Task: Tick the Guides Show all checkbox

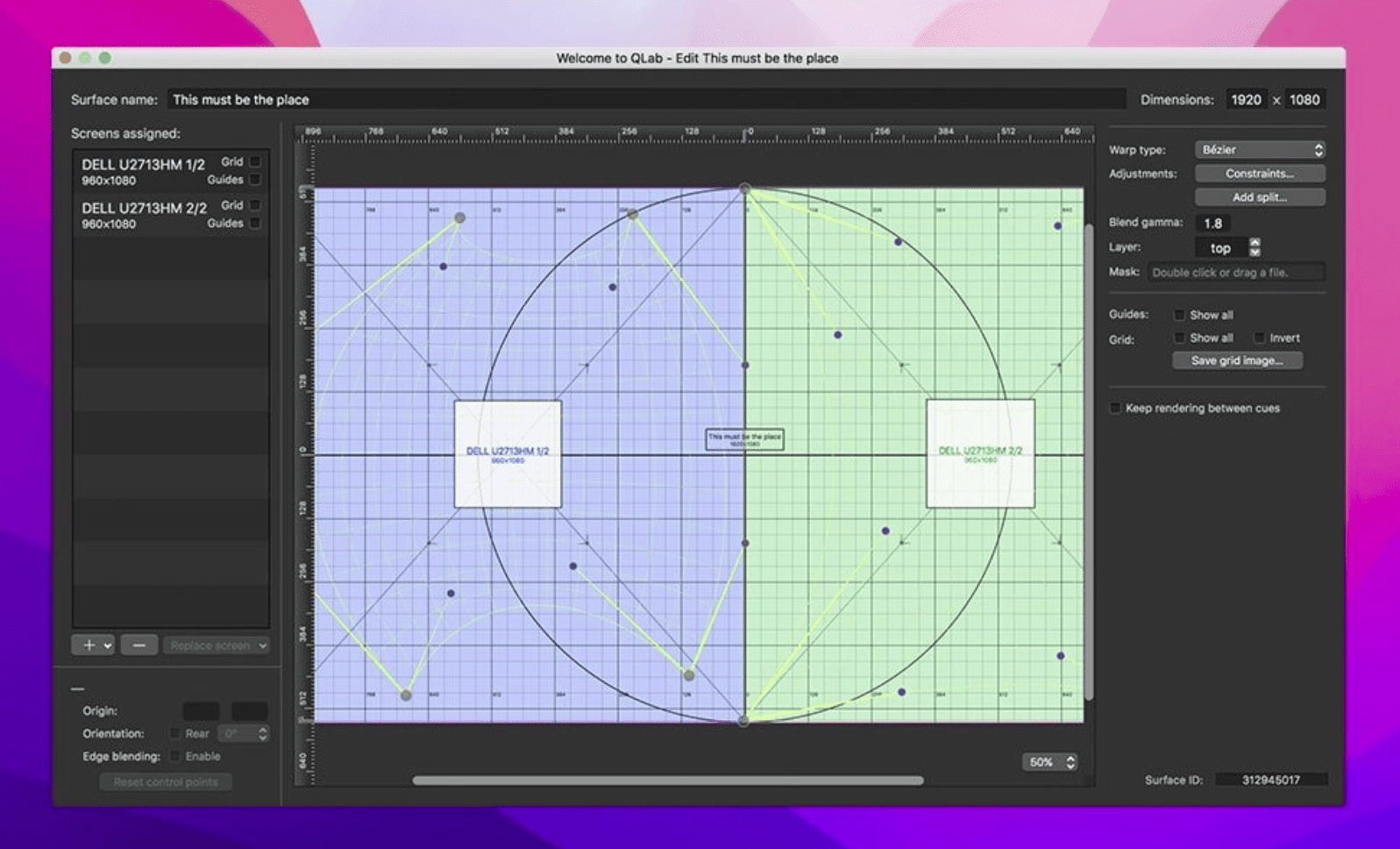Action: pos(1179,315)
